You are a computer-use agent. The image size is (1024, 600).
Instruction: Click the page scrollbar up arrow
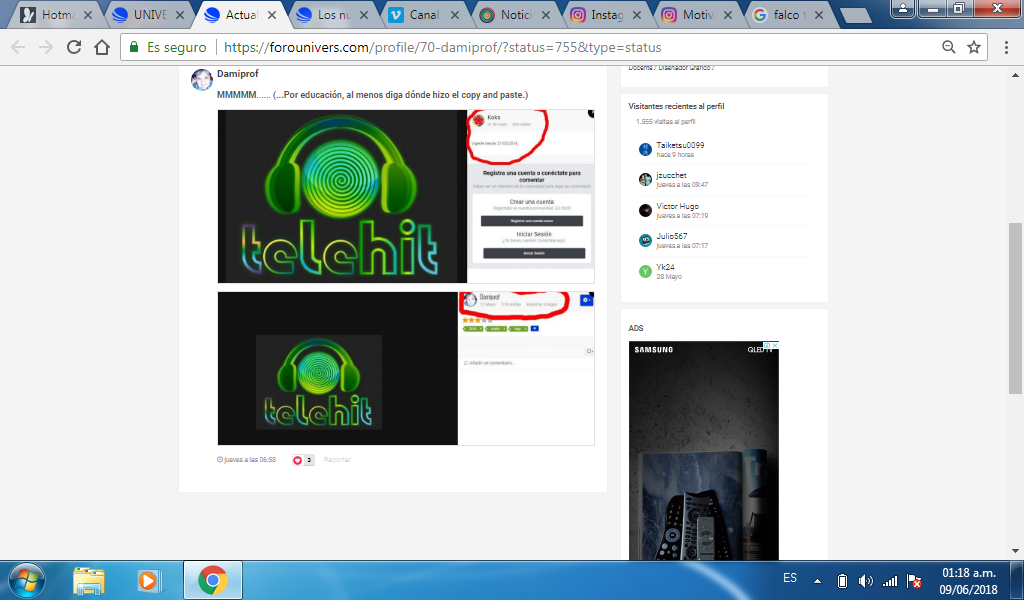point(1016,75)
